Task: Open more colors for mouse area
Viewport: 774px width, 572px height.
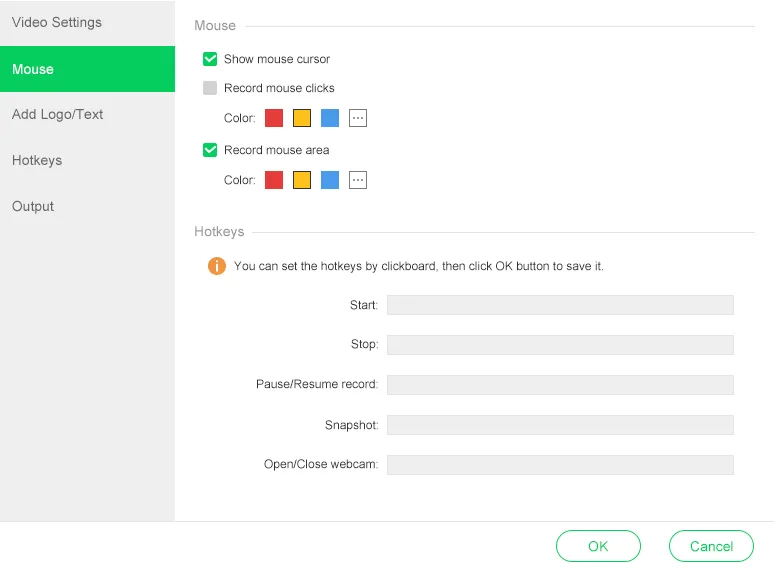Action: [x=358, y=180]
